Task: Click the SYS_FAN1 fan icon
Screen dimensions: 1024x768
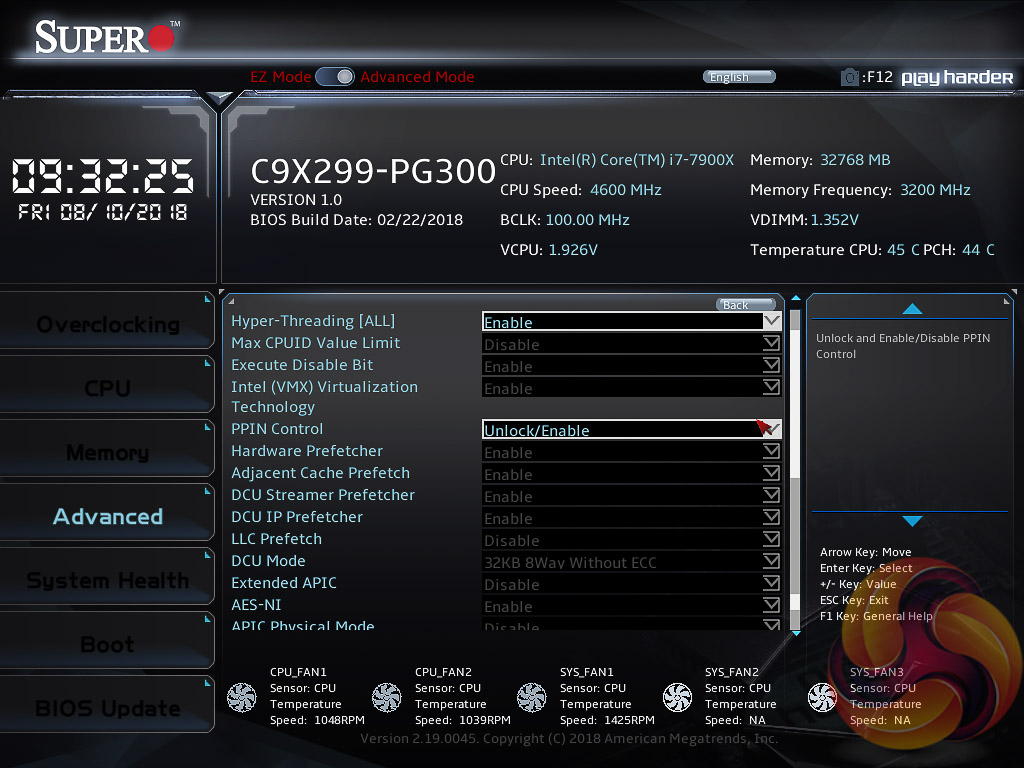Action: 532,697
